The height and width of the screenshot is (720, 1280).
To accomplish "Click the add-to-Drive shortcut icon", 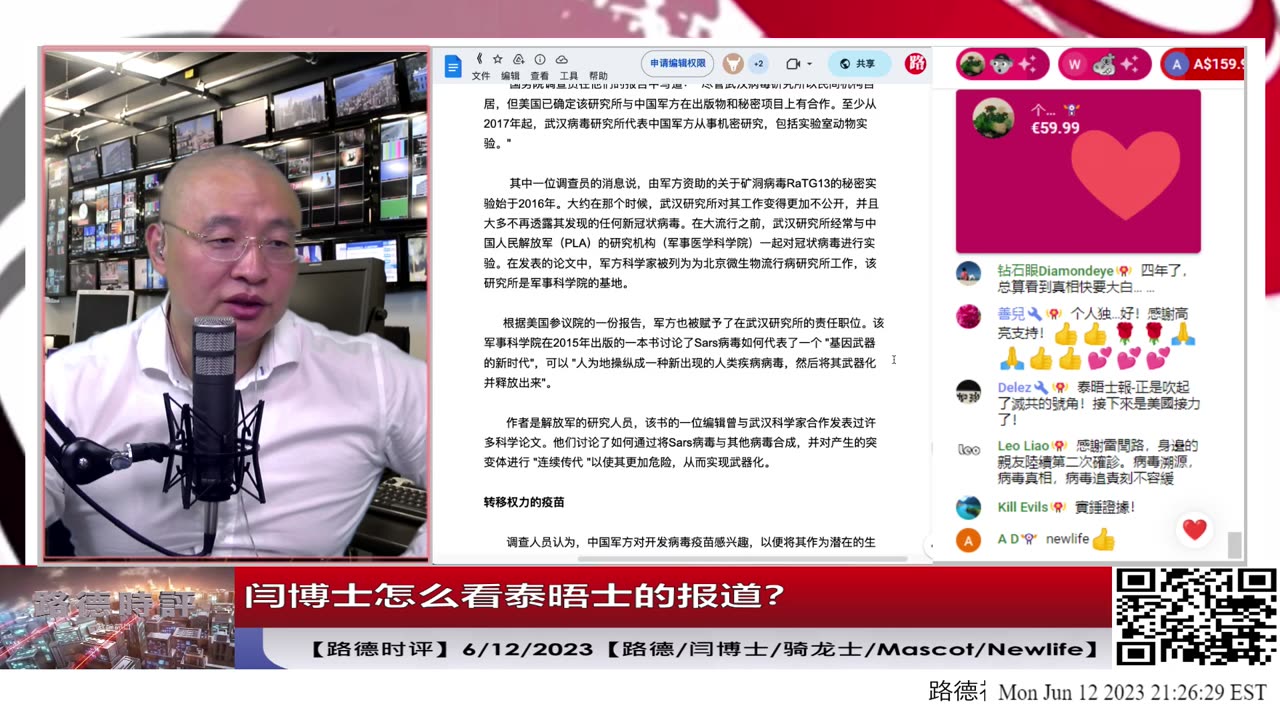I will 518,59.
